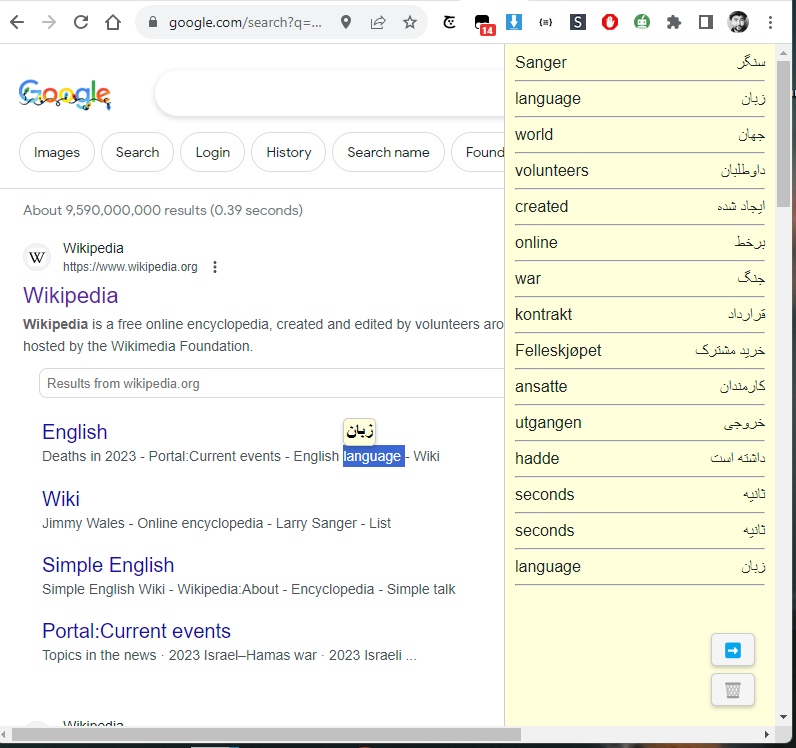Open extension with red 14 badge
Viewport: 796px width, 748px height.
click(483, 24)
